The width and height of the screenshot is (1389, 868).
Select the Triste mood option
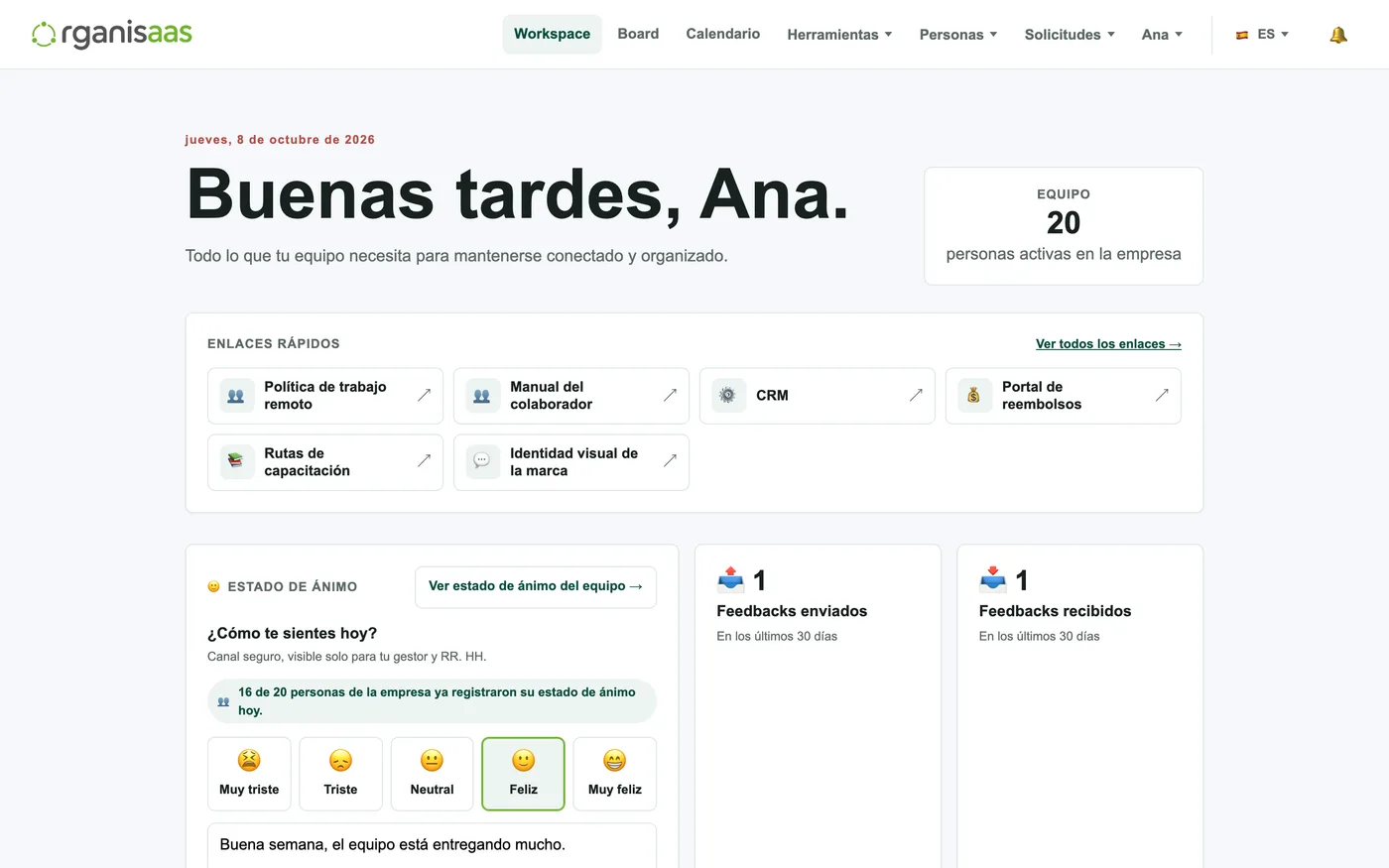(340, 774)
